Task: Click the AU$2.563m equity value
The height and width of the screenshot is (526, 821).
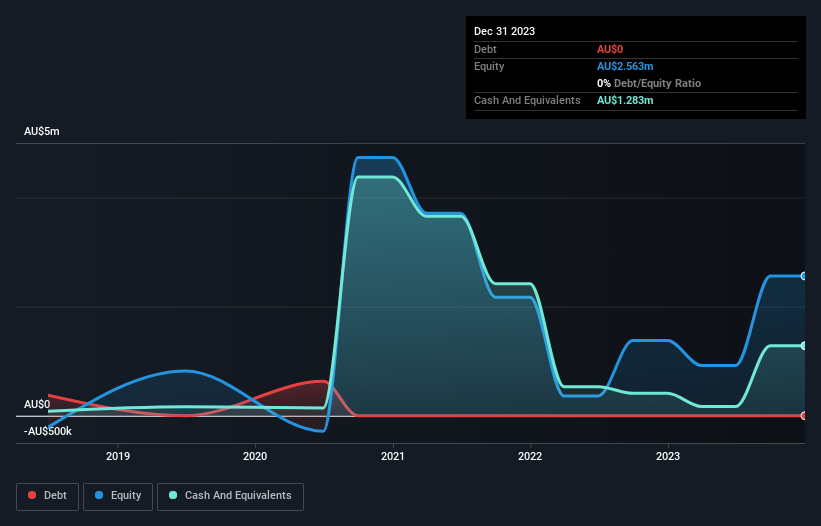Action: coord(625,66)
